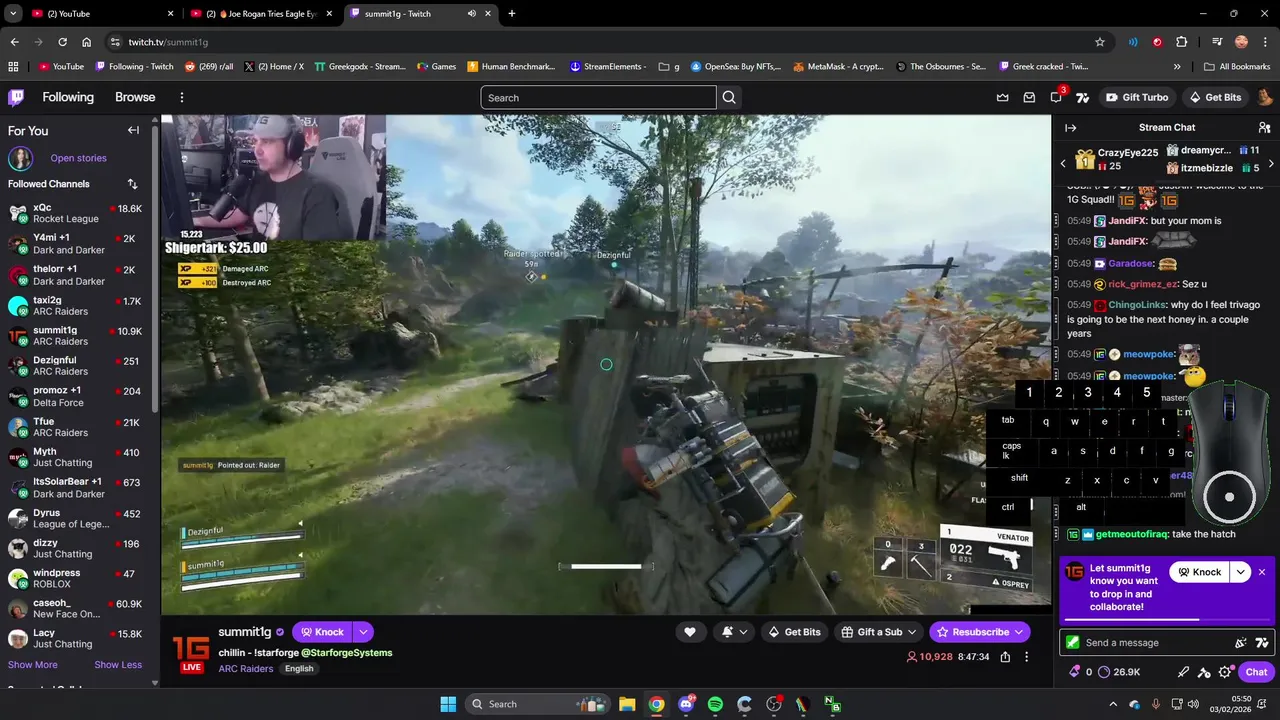Switch to Joe Rogan Tries Eagle tab

(265, 14)
